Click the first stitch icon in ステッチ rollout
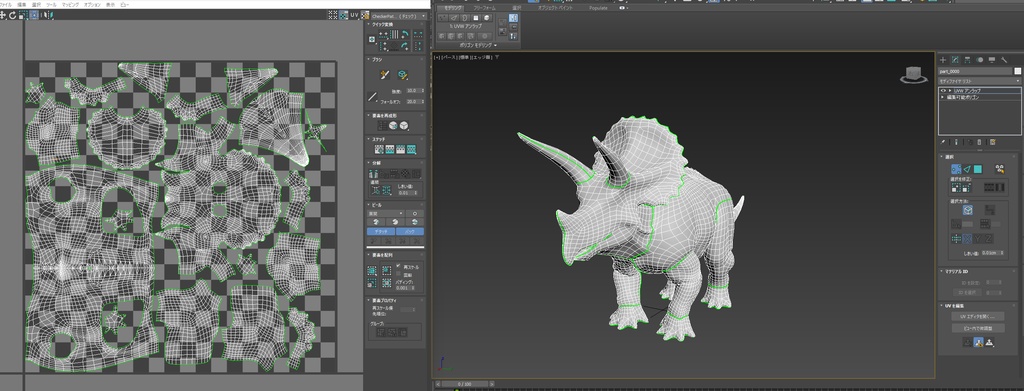Image resolution: width=1024 pixels, height=391 pixels. (x=379, y=149)
